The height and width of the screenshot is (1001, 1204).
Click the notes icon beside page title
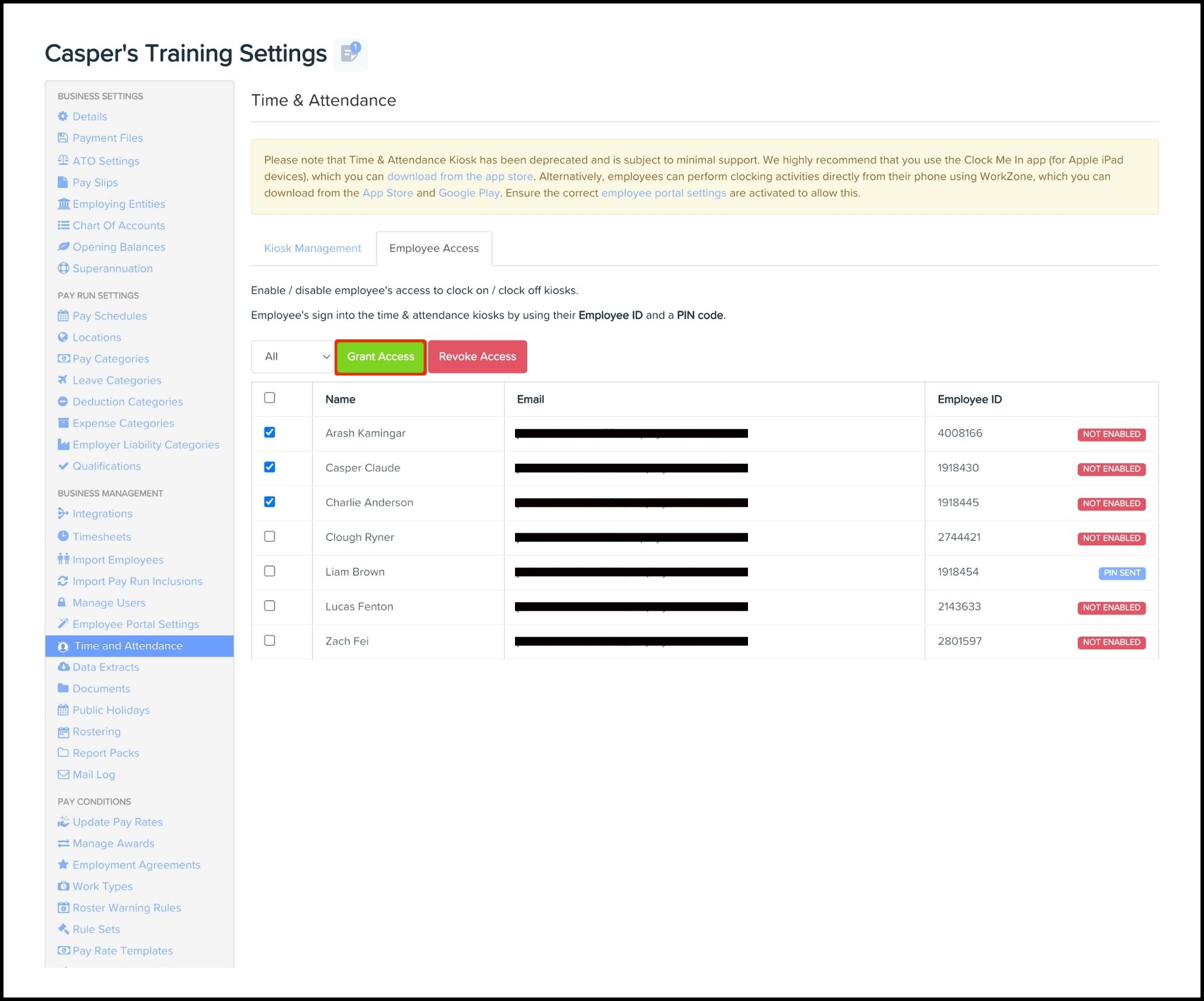click(350, 54)
